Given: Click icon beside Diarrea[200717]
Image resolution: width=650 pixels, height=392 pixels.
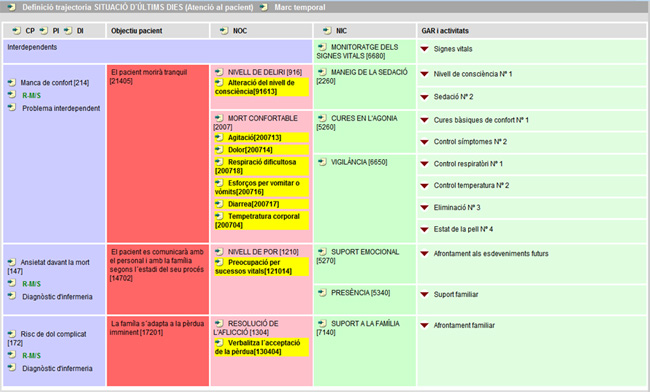Looking at the screenshot, I should pyautogui.click(x=219, y=204).
